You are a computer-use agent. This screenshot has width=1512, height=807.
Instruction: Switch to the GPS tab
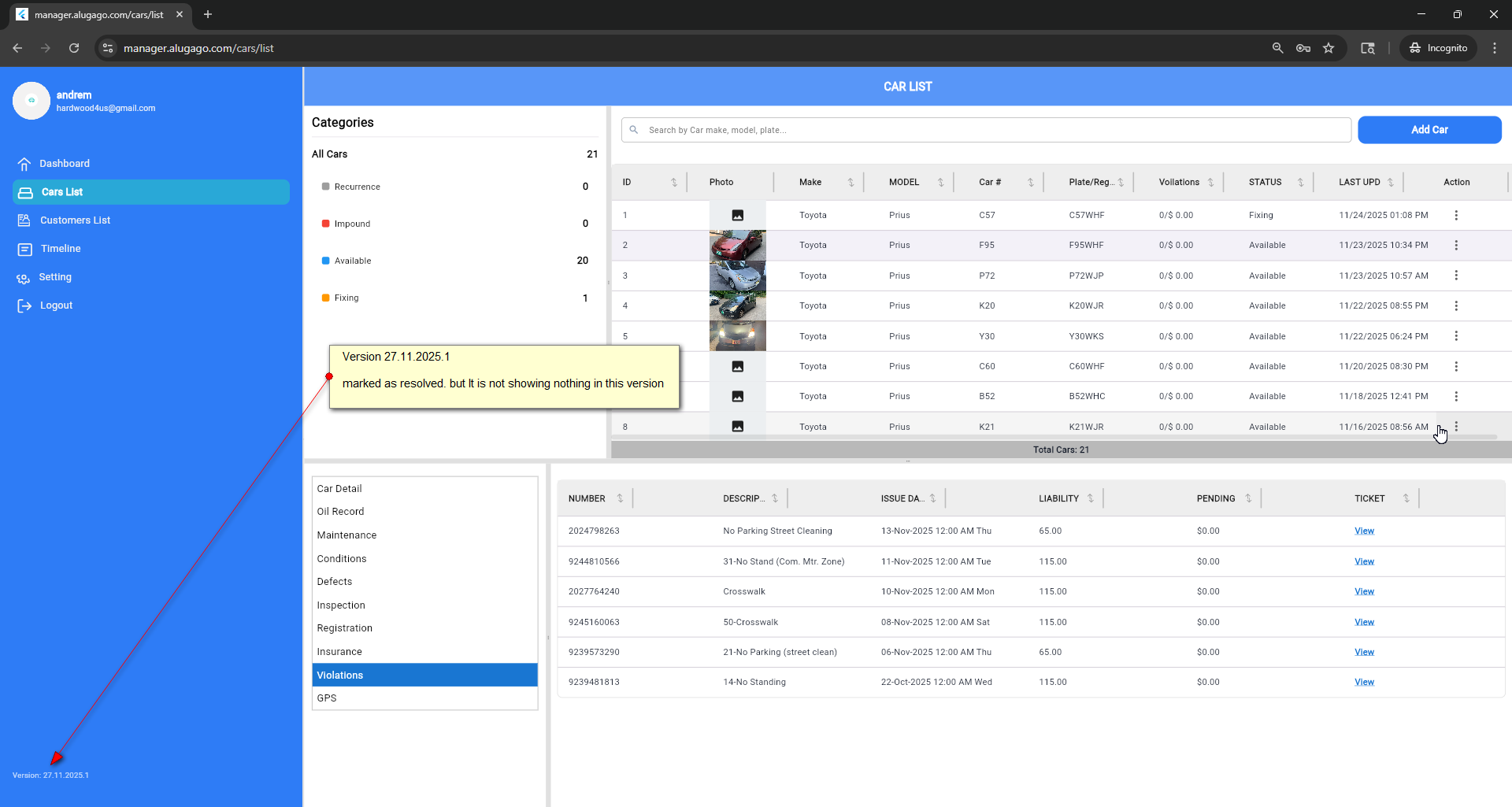click(327, 698)
